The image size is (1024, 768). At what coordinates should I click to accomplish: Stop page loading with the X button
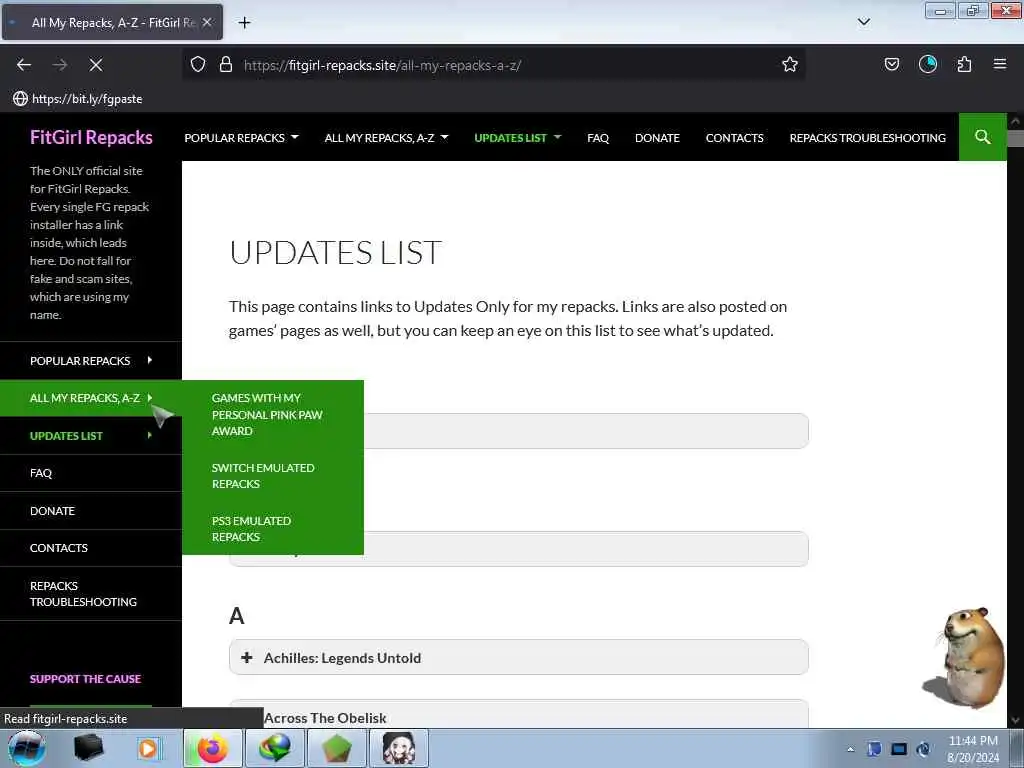(96, 65)
